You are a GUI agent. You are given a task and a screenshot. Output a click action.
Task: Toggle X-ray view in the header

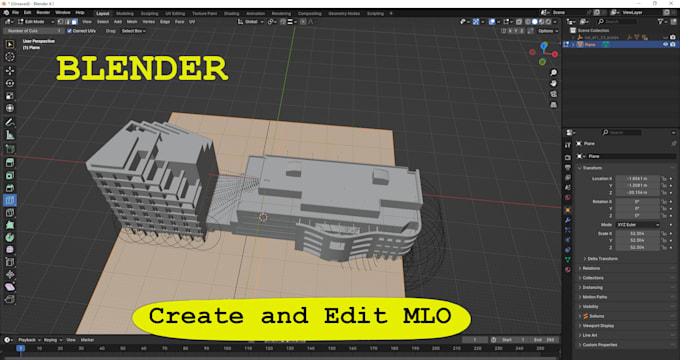(519, 22)
